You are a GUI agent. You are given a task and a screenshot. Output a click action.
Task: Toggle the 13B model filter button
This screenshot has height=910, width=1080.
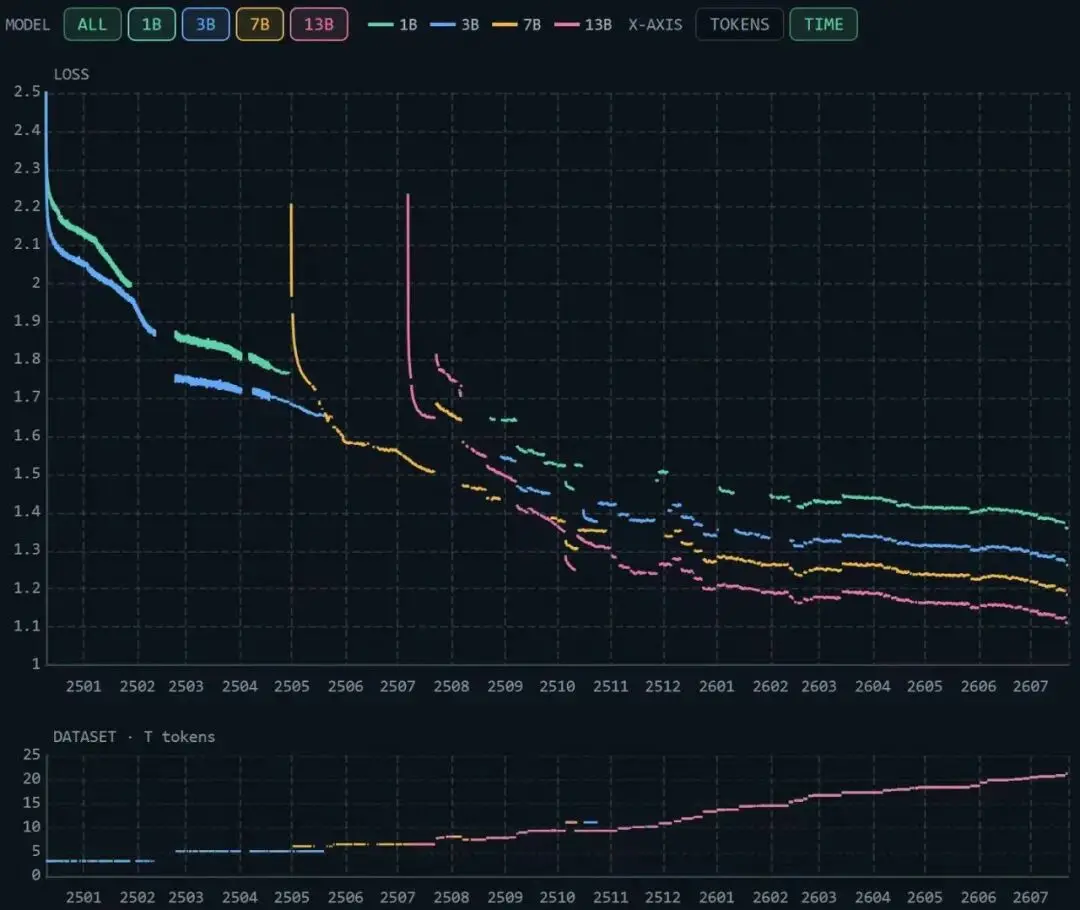pyautogui.click(x=319, y=25)
